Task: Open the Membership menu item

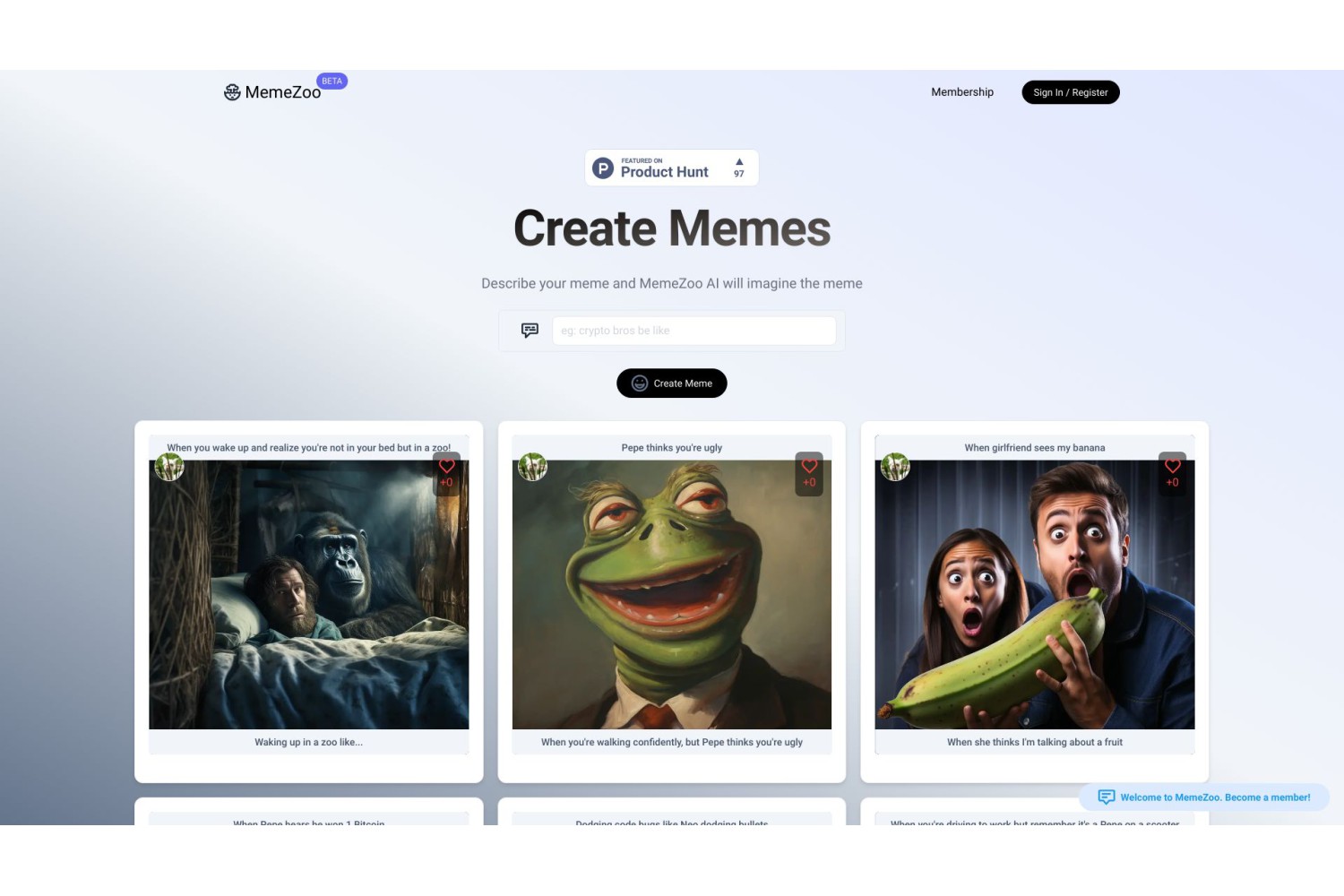Action: pyautogui.click(x=962, y=92)
